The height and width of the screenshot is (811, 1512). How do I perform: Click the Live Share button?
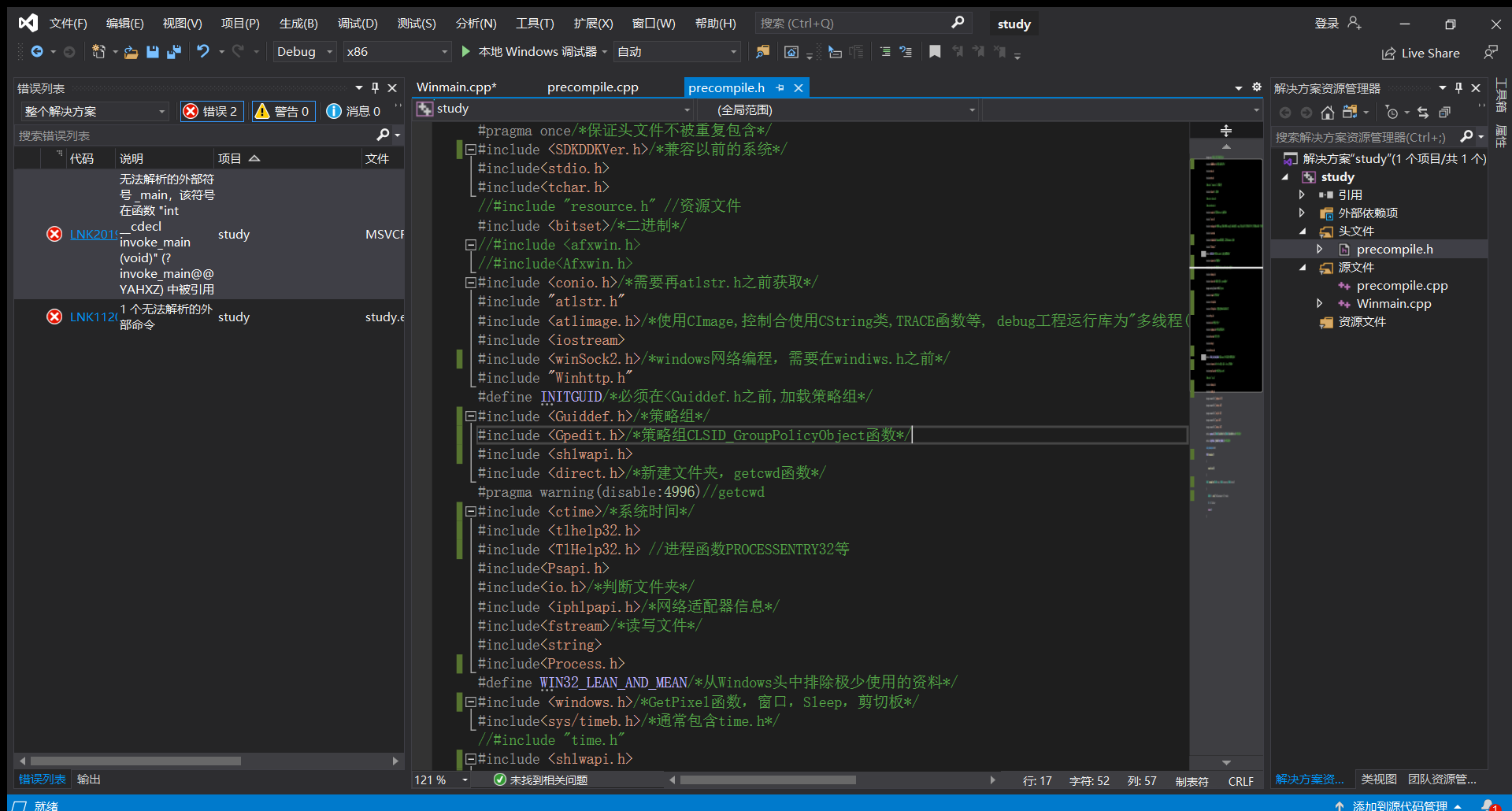tap(1421, 53)
